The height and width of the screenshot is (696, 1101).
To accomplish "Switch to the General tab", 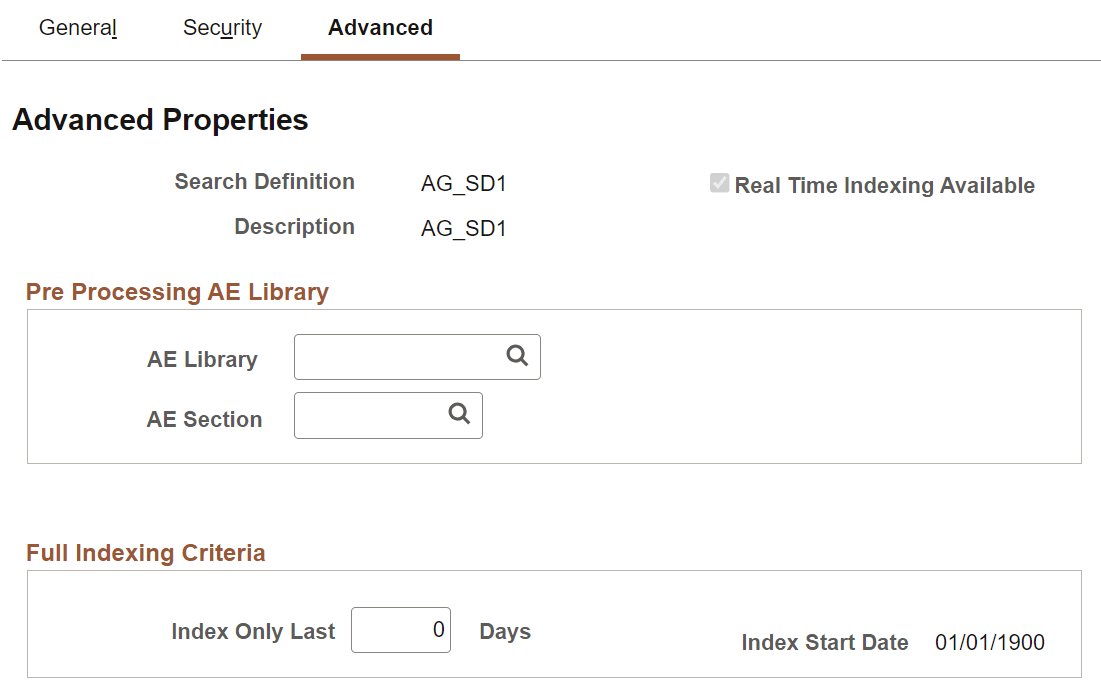I will click(x=76, y=28).
